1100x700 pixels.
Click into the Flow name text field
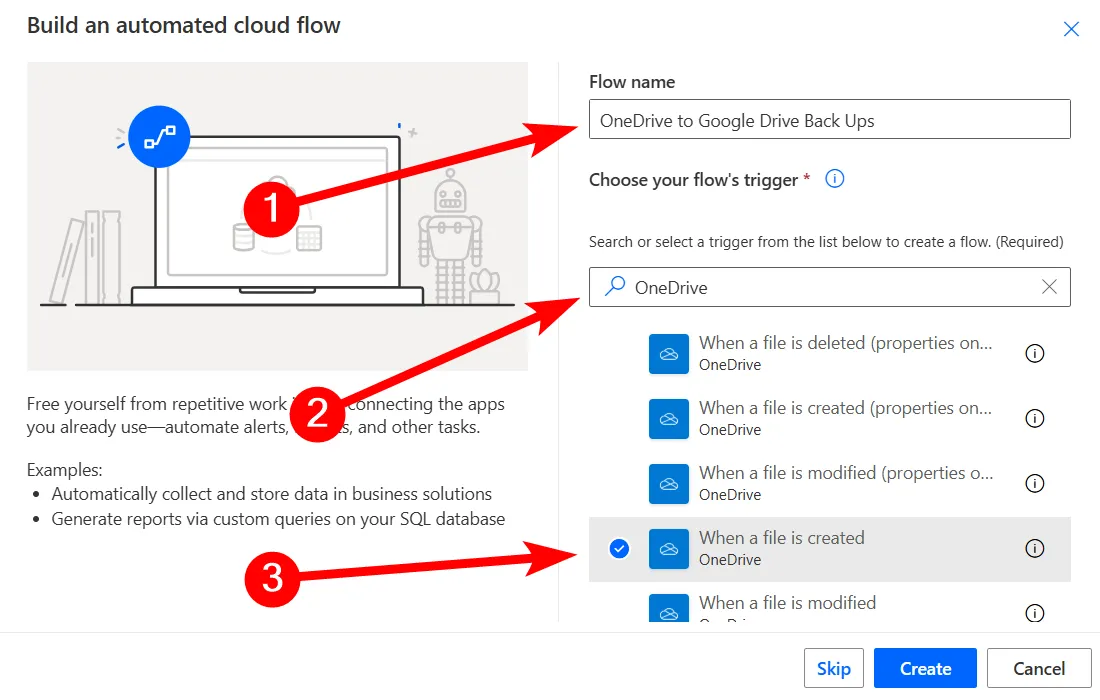coord(829,121)
